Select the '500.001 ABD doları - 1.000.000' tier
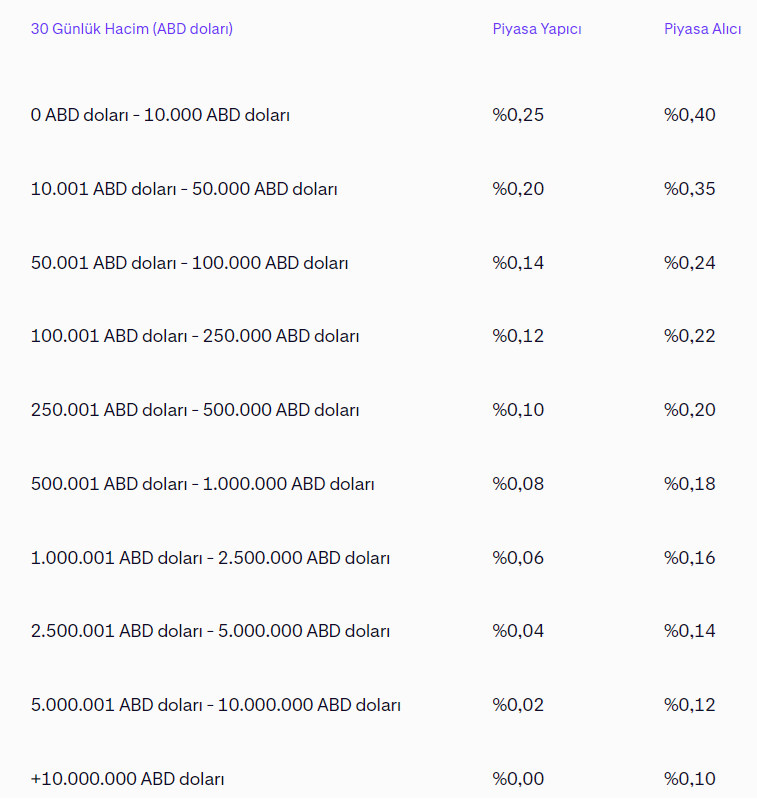This screenshot has height=802, width=757. pos(202,484)
